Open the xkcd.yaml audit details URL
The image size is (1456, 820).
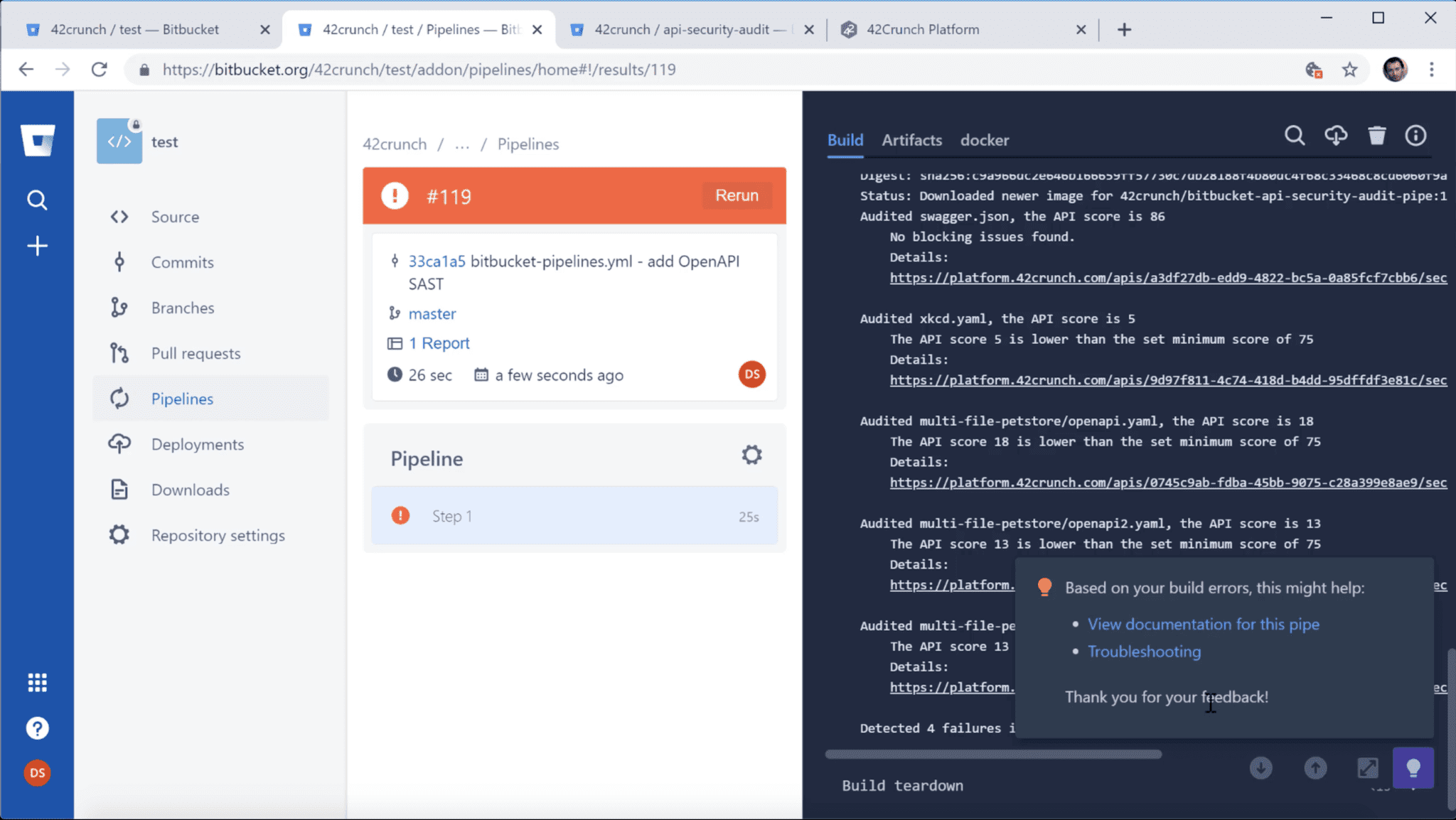point(1168,380)
